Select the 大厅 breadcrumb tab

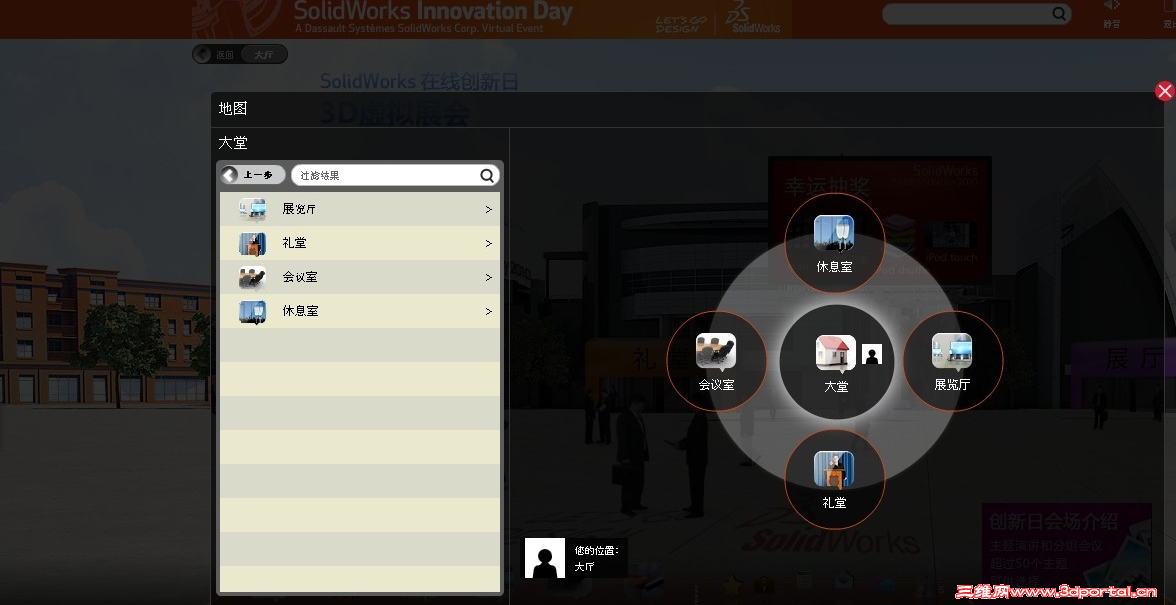[264, 54]
